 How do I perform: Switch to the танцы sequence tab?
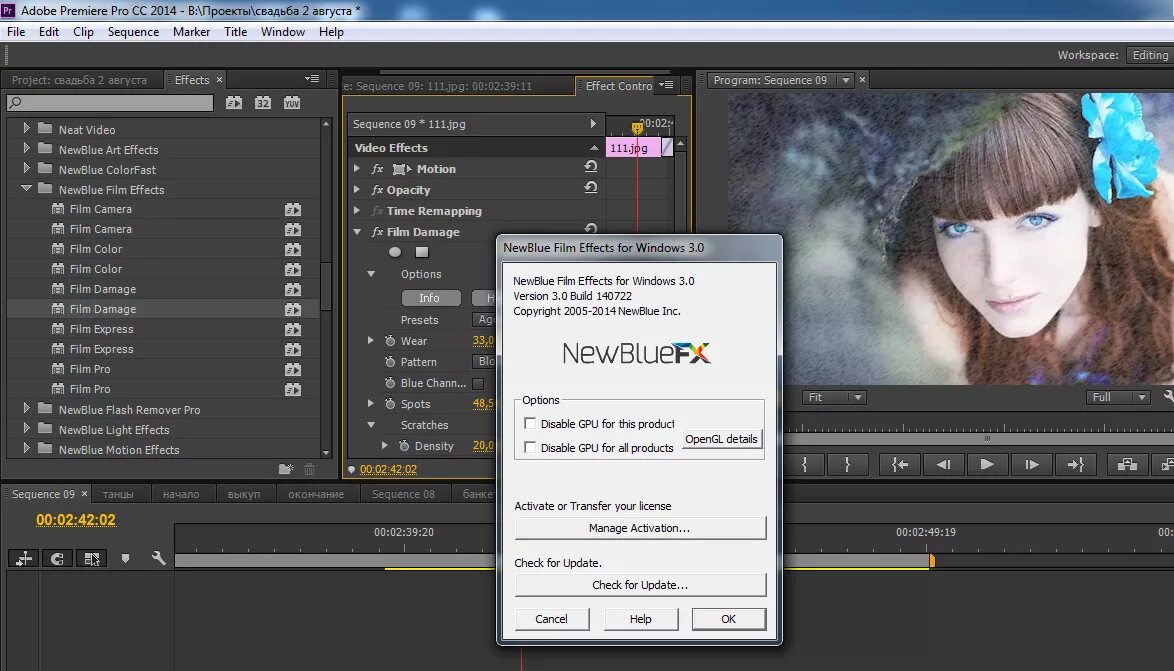[x=118, y=494]
